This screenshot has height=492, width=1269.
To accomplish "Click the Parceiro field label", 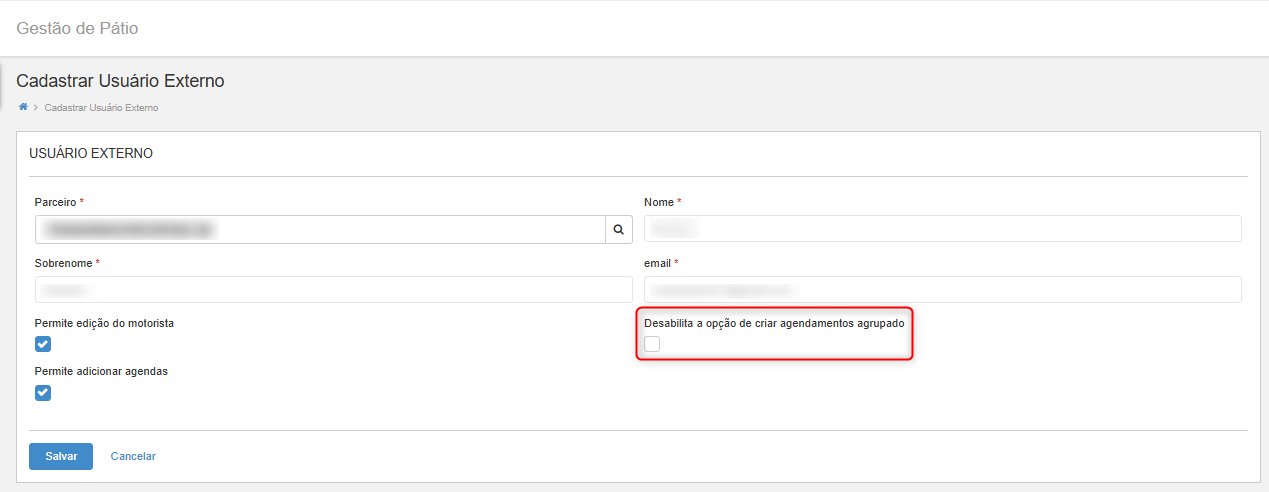I will pyautogui.click(x=55, y=202).
